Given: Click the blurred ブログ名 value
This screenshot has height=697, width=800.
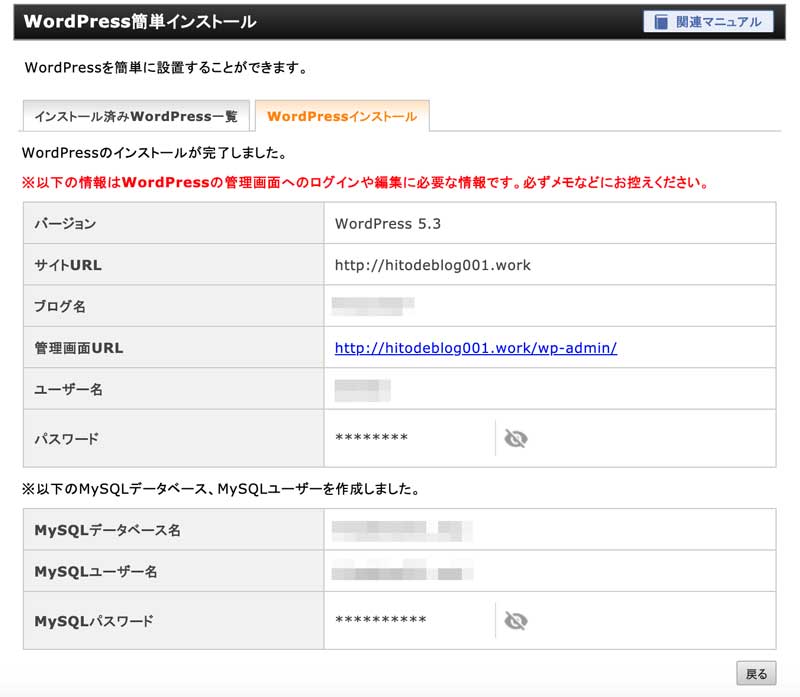Looking at the screenshot, I should 373,306.
